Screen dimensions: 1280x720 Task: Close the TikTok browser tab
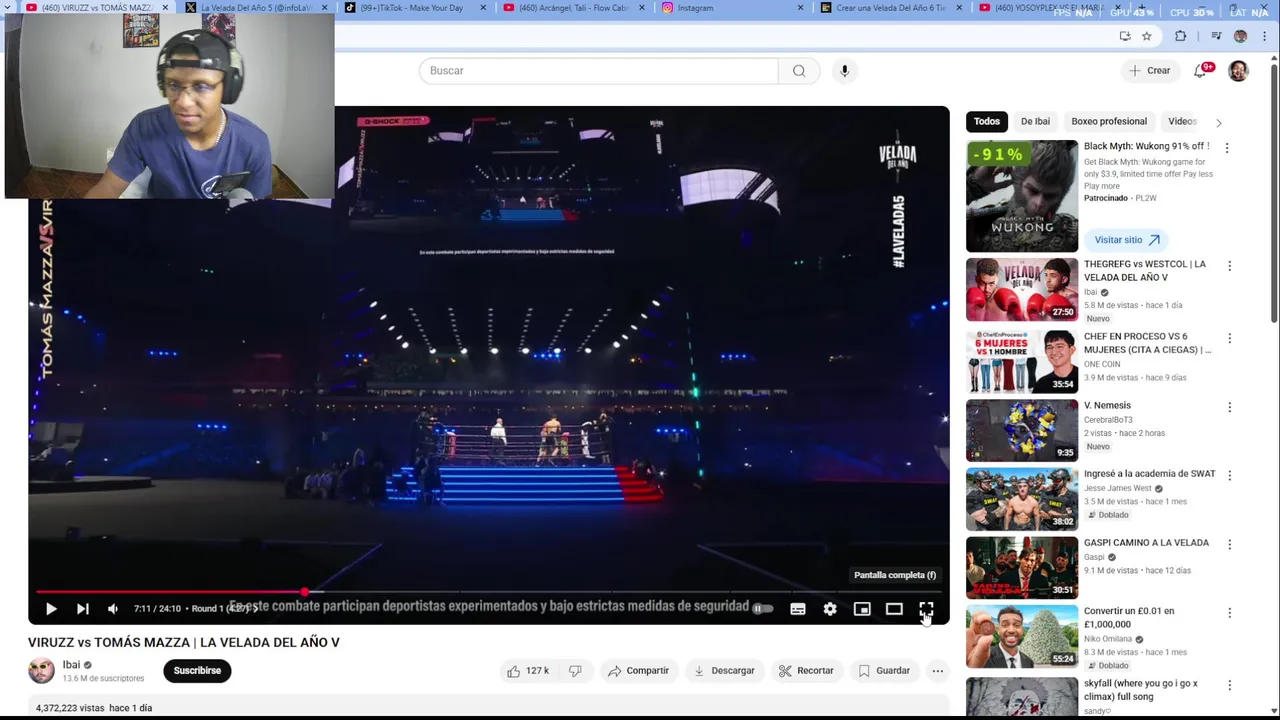(x=484, y=8)
